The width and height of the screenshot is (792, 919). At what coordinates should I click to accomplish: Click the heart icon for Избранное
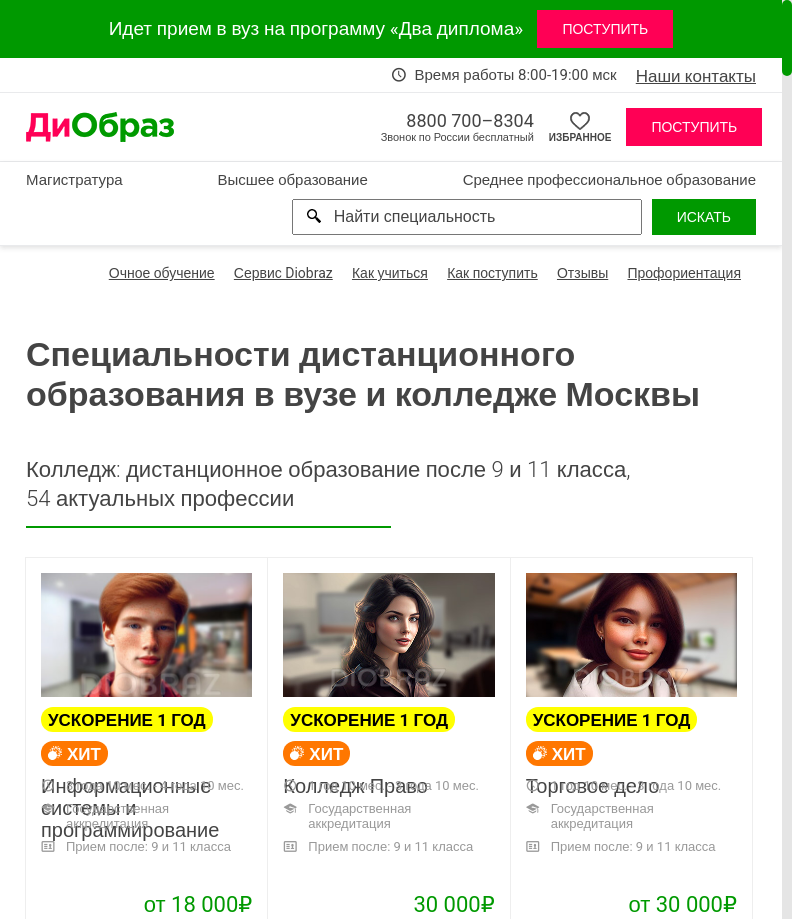[579, 121]
